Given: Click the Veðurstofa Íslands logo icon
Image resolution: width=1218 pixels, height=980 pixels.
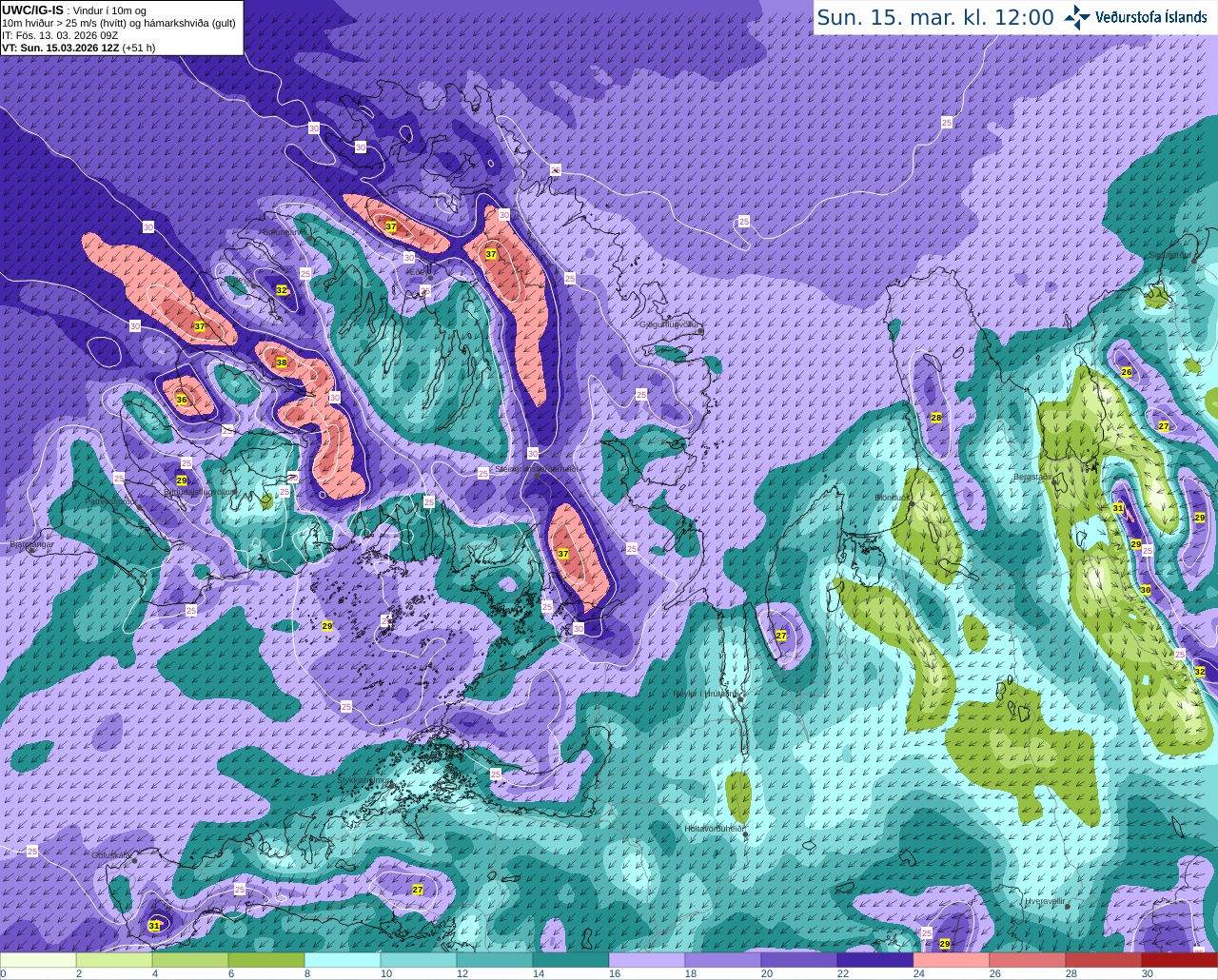Looking at the screenshot, I should (1077, 17).
